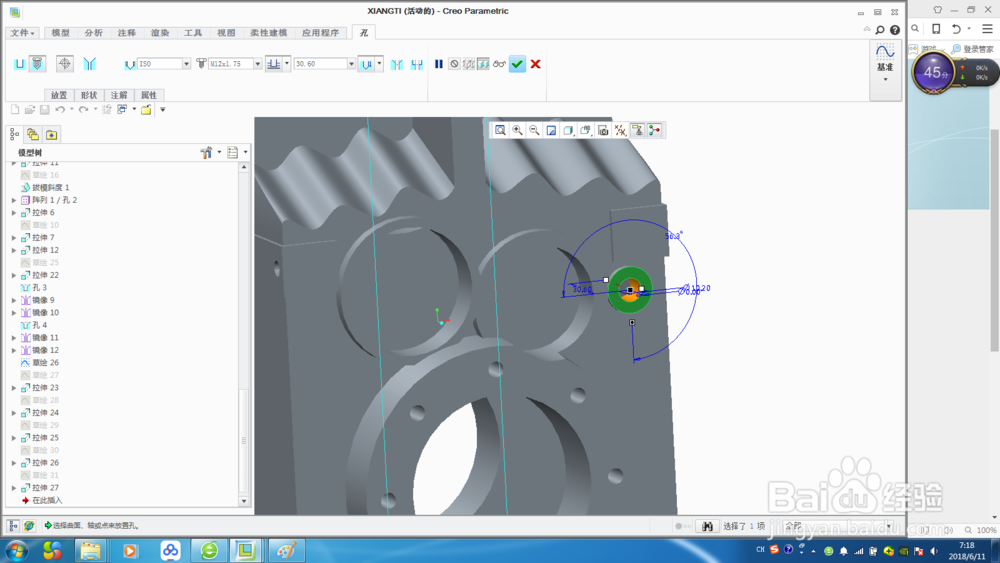Click the search icon in the title bar
This screenshot has height=563, width=1000.
click(880, 30)
